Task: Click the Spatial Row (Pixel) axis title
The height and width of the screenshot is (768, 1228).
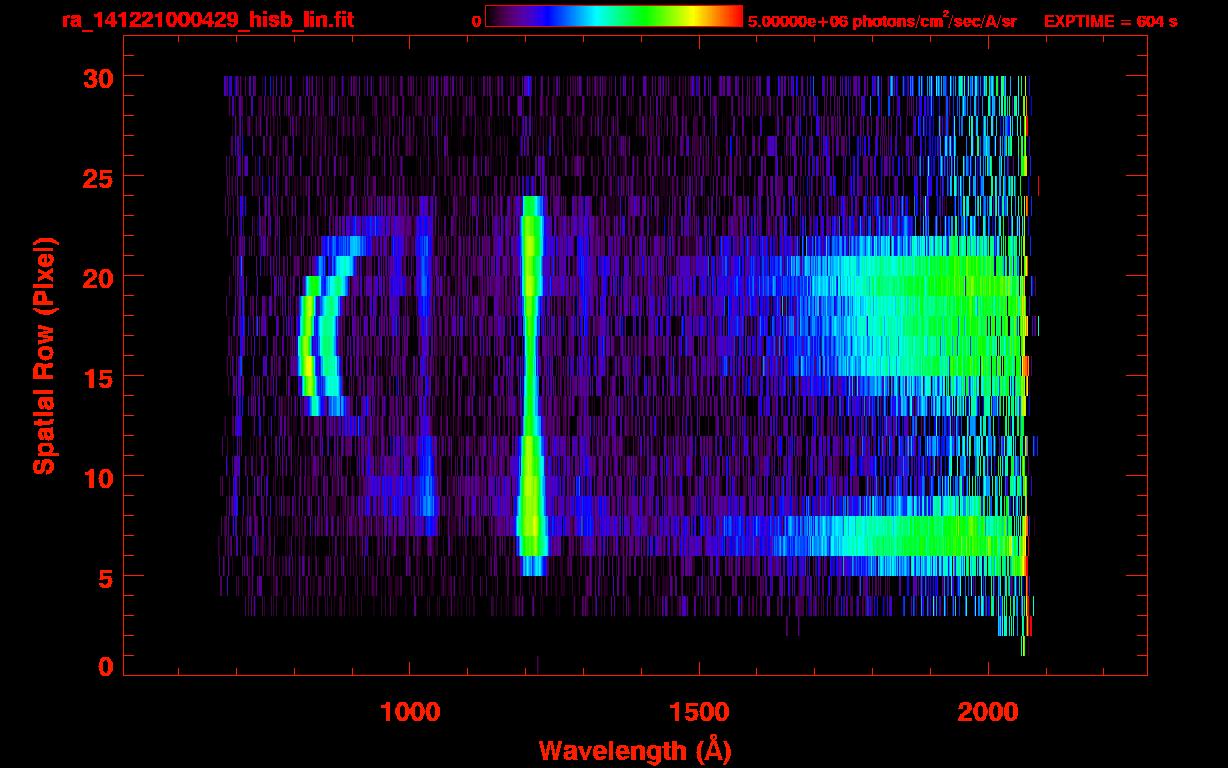Action: click(45, 355)
